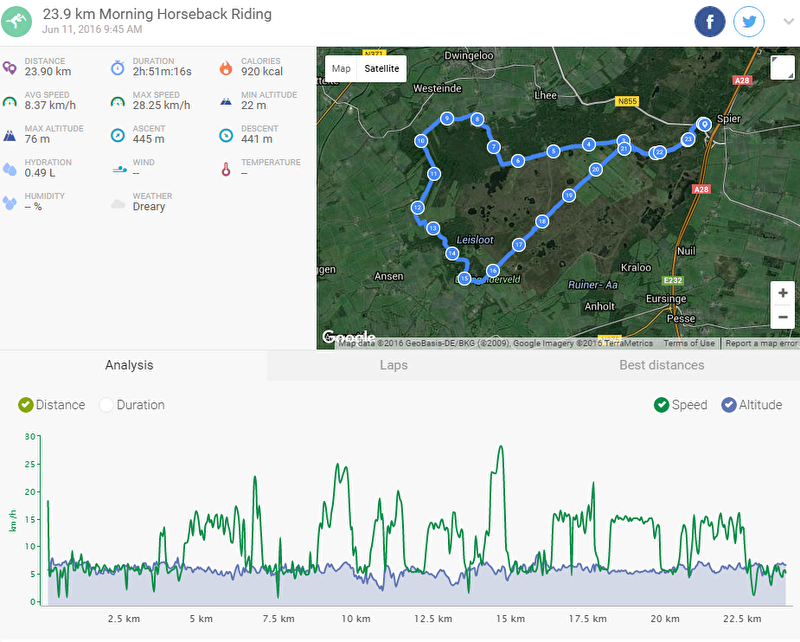Click the weather cloud icon
The height and width of the screenshot is (642, 800).
click(x=118, y=204)
